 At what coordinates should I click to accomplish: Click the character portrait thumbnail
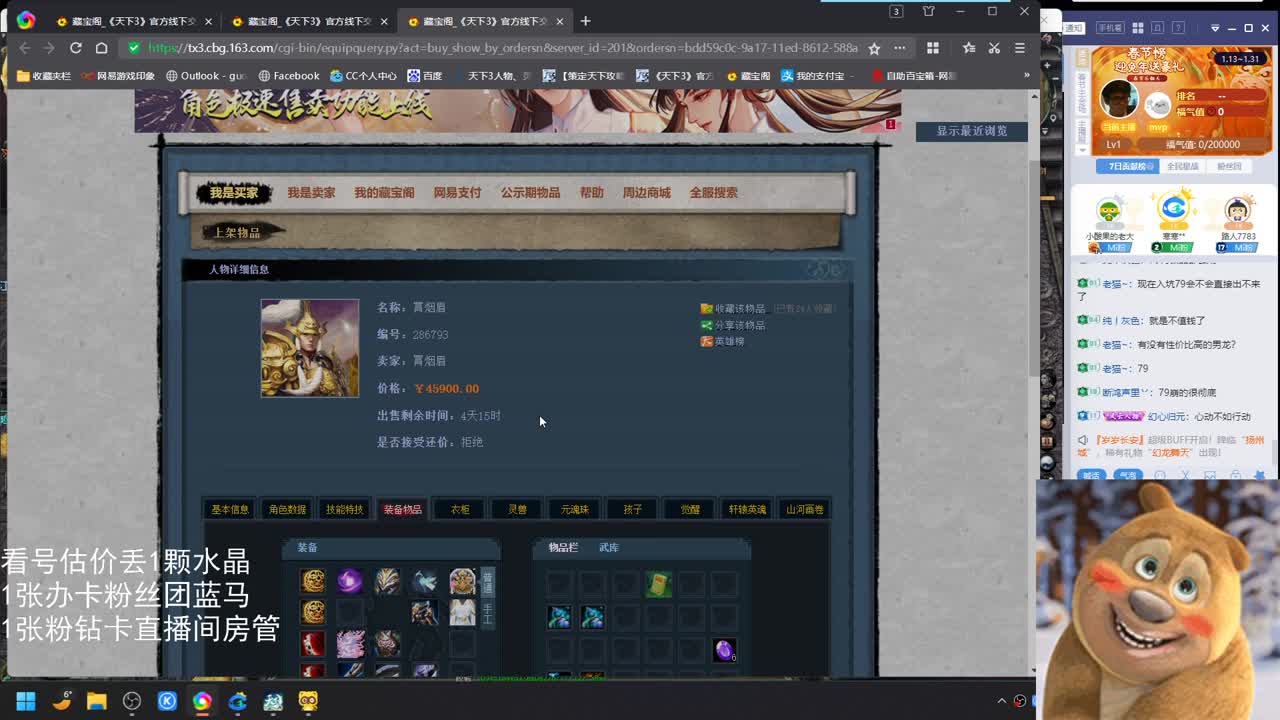click(310, 348)
